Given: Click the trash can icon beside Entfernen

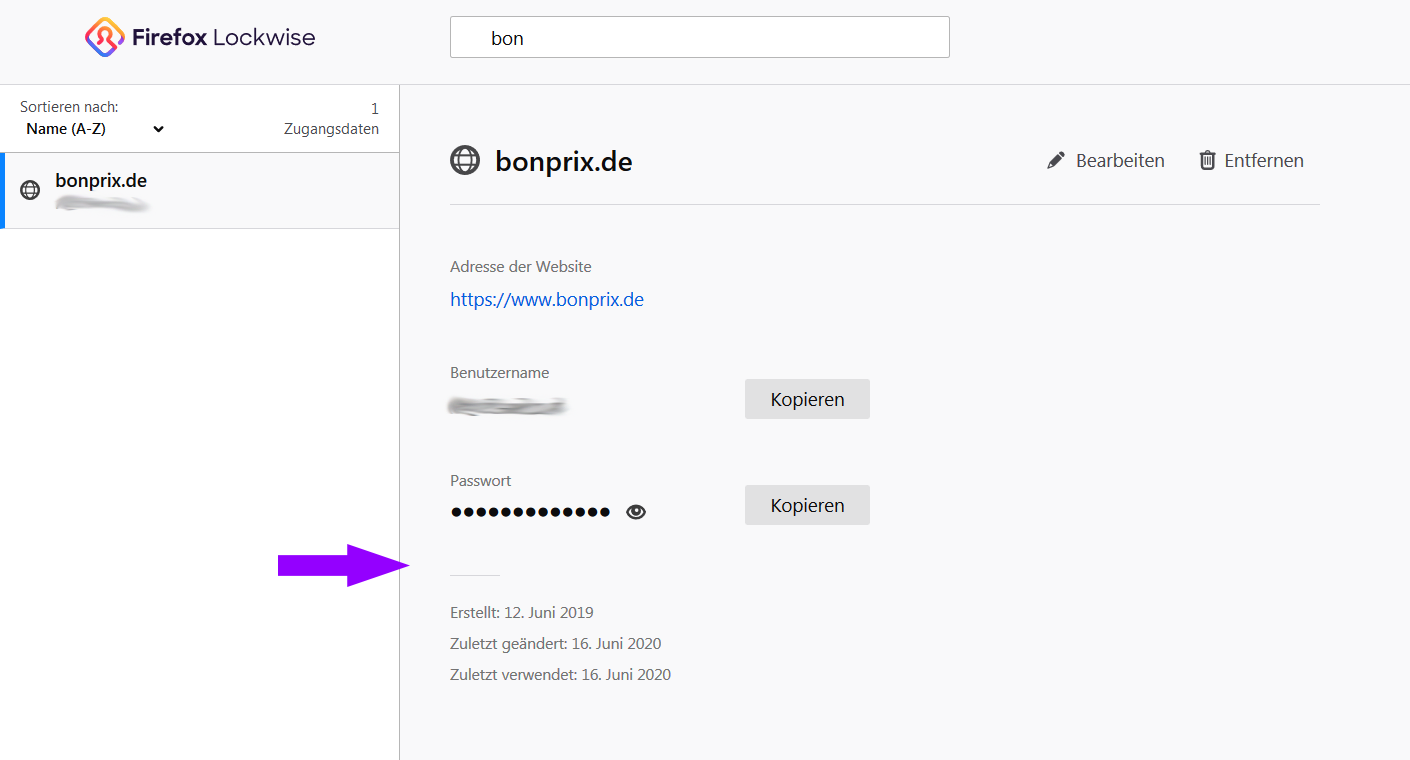Looking at the screenshot, I should click(1208, 160).
